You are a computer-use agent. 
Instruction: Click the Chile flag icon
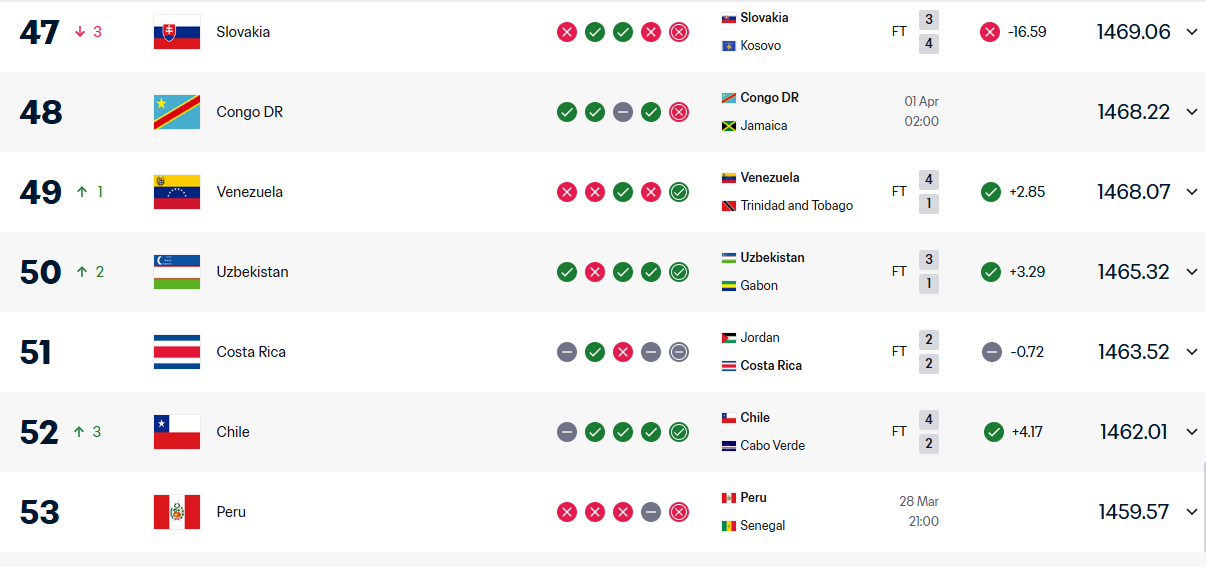click(177, 432)
